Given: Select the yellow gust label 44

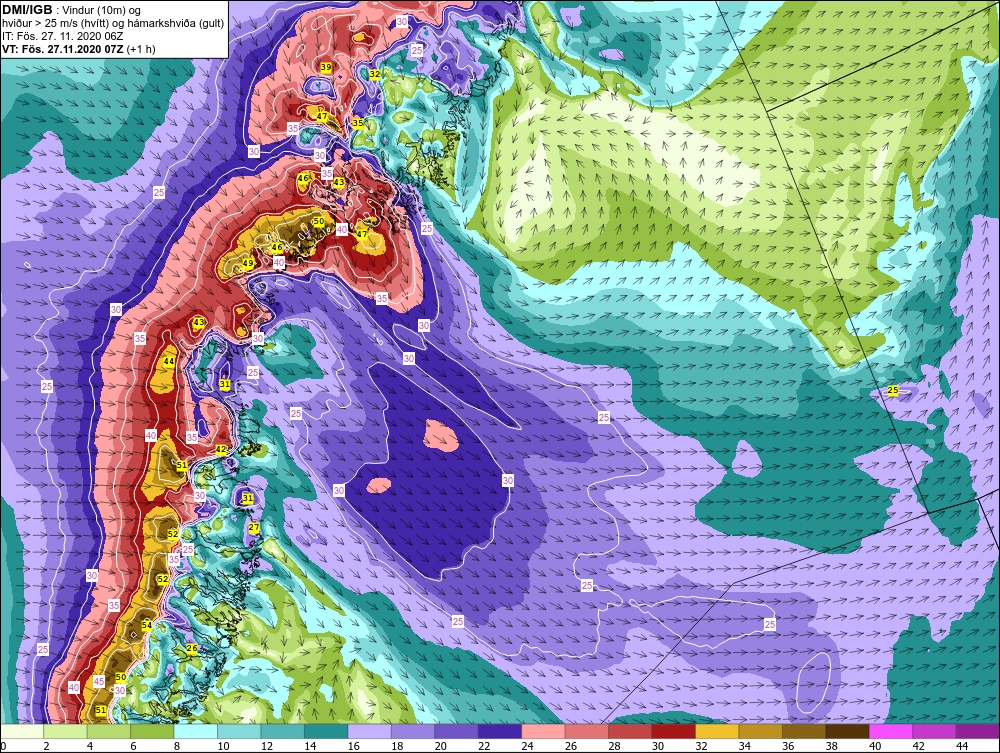Looking at the screenshot, I should pyautogui.click(x=168, y=361).
